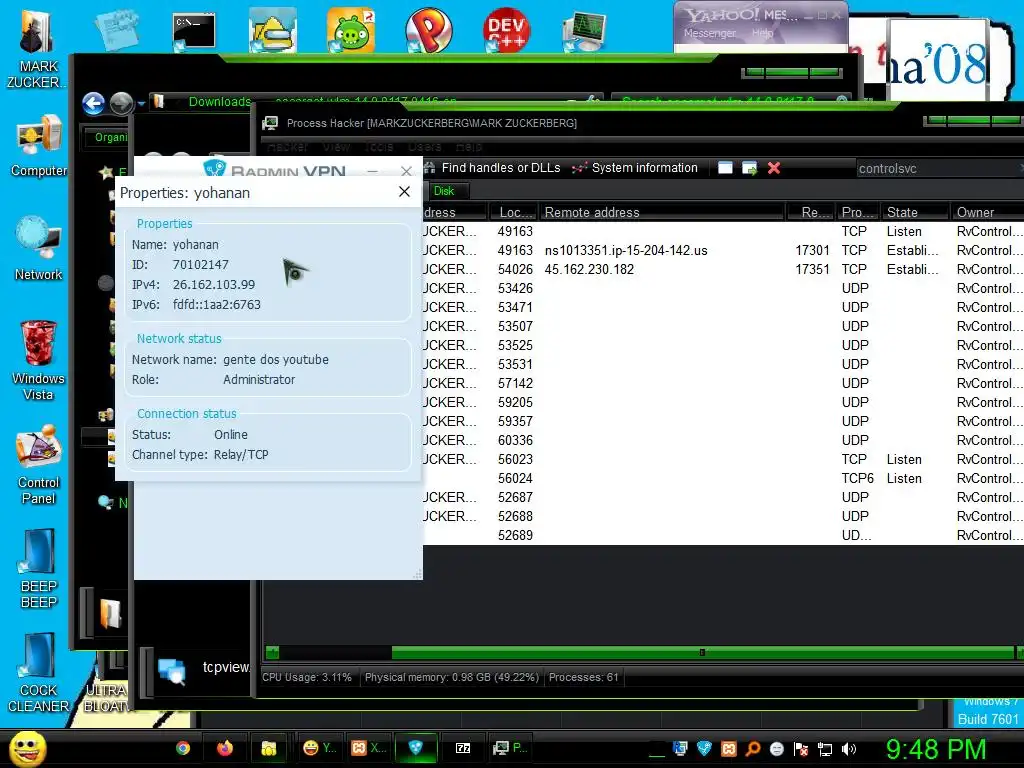Viewport: 1024px width, 768px height.
Task: Open the tcpview item in Explorer
Action: (204, 668)
